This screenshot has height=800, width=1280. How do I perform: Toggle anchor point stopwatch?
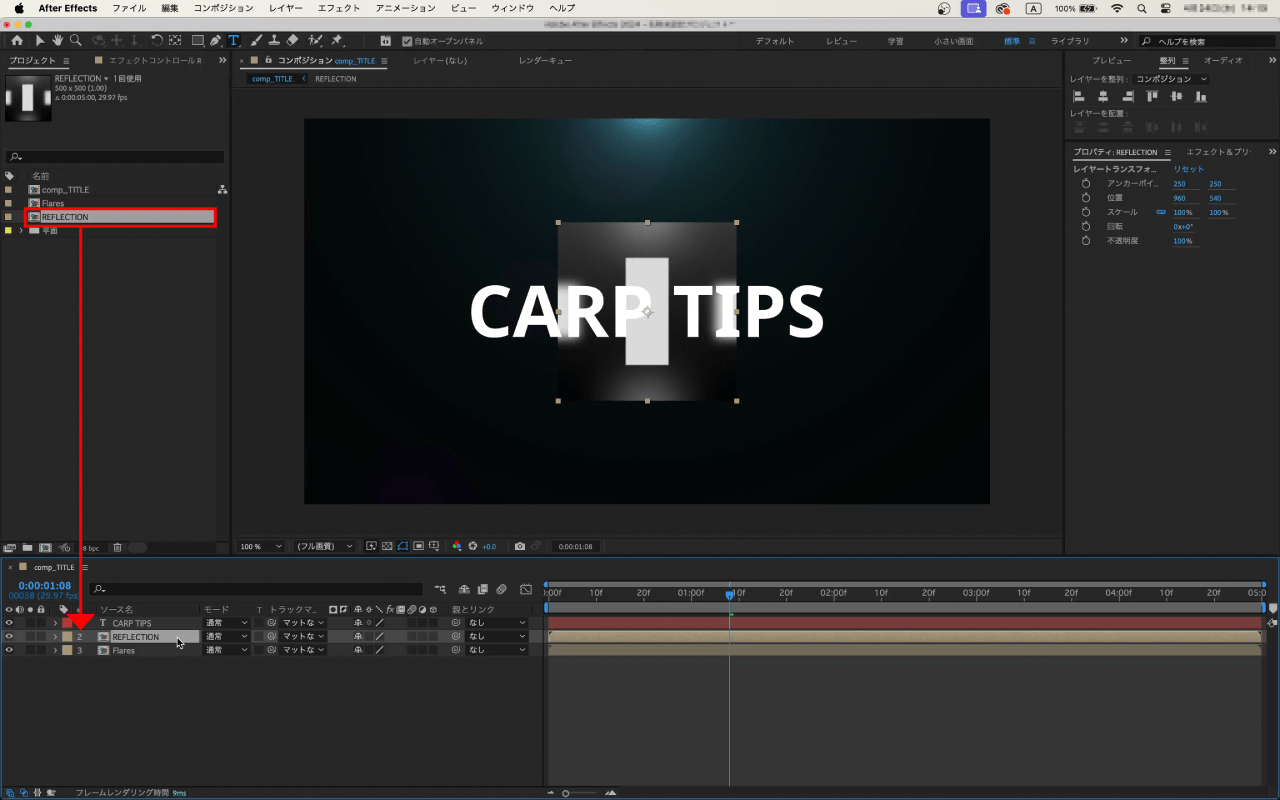click(1085, 184)
